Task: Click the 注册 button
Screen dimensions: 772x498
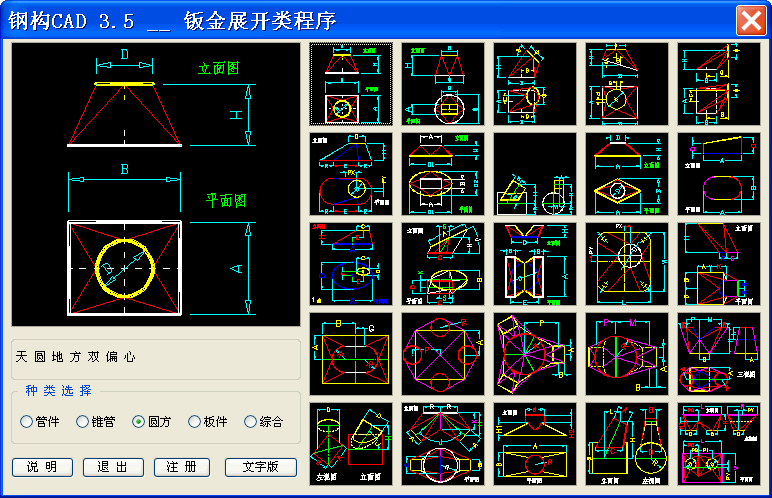Action: pos(182,467)
